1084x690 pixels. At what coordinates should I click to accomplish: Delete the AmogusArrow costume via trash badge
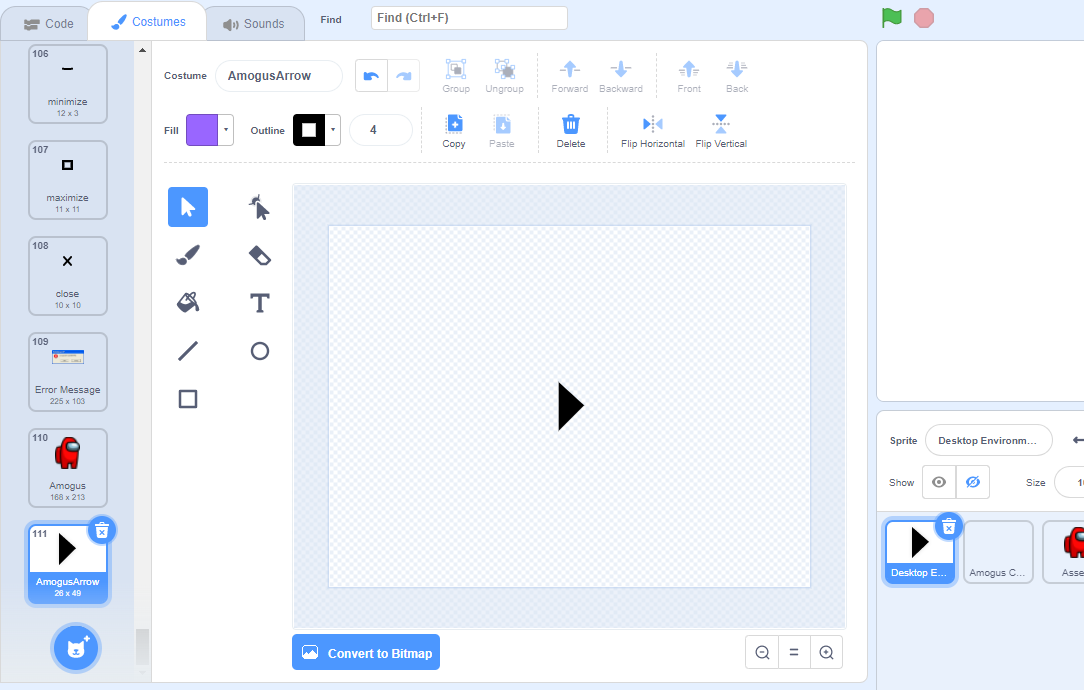click(x=102, y=530)
